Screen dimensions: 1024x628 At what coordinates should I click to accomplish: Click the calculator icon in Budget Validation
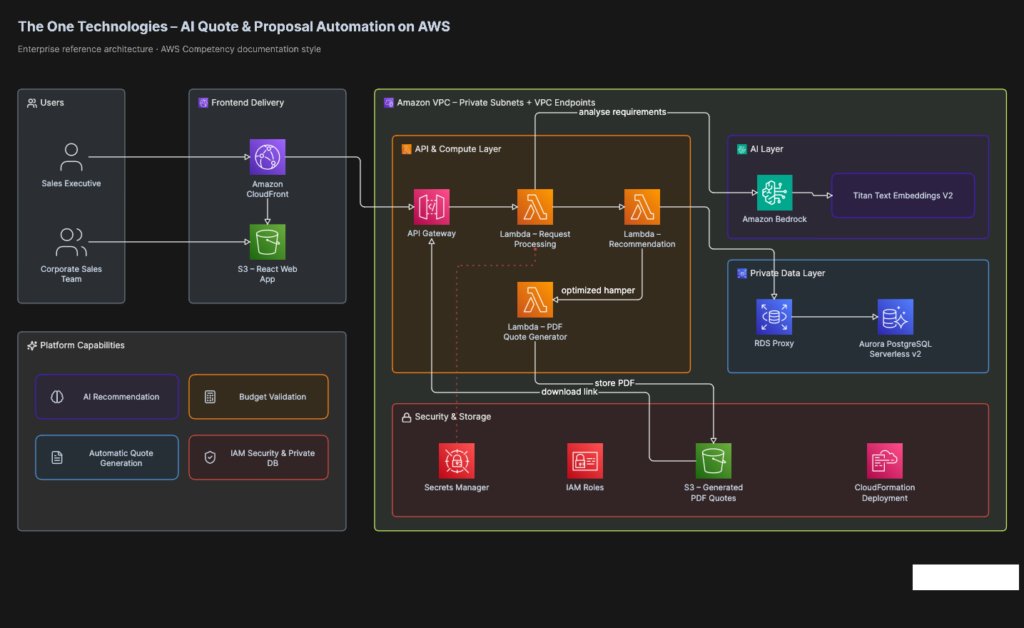210,397
